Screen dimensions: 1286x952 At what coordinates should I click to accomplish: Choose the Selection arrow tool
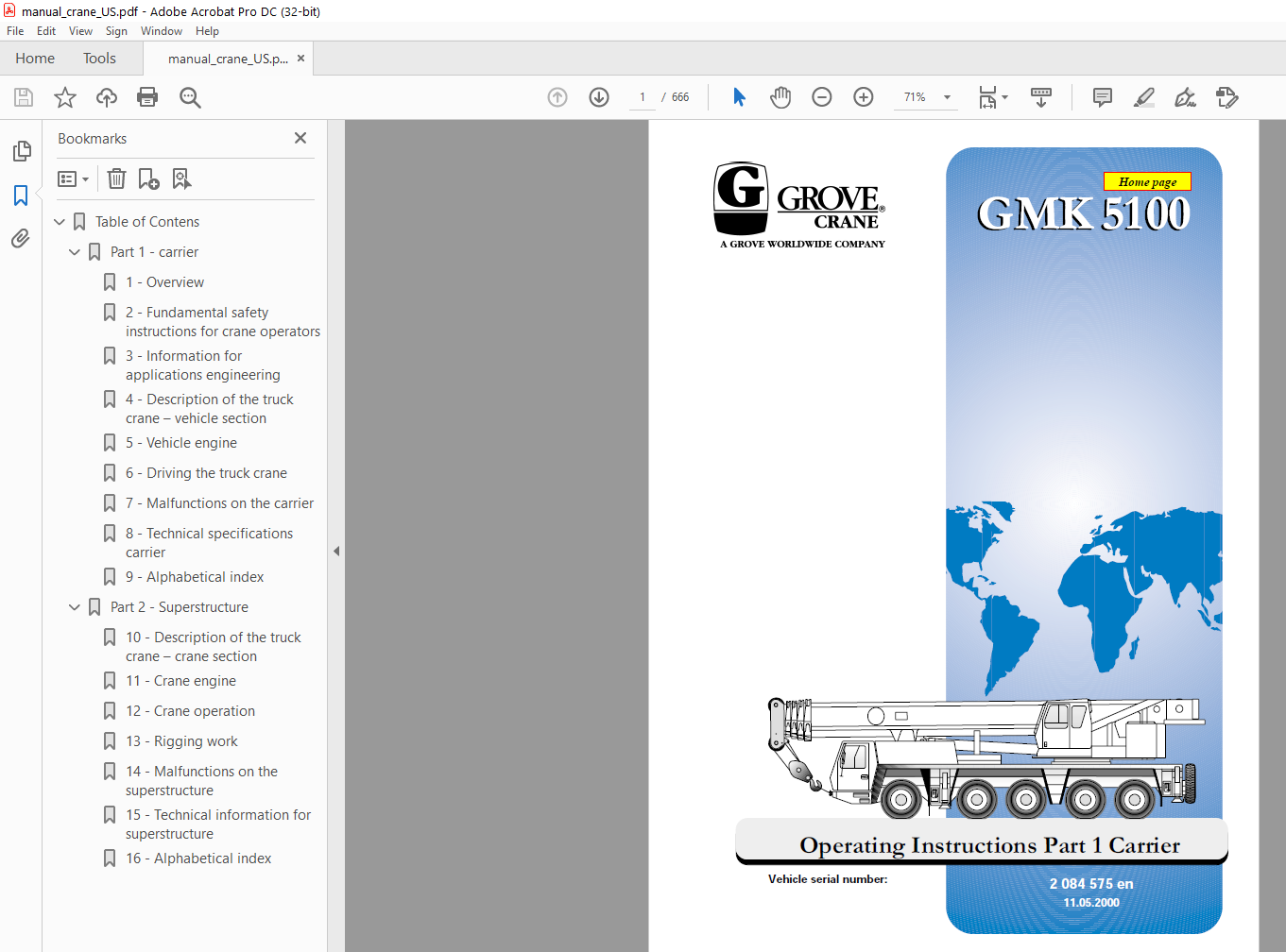[x=739, y=97]
